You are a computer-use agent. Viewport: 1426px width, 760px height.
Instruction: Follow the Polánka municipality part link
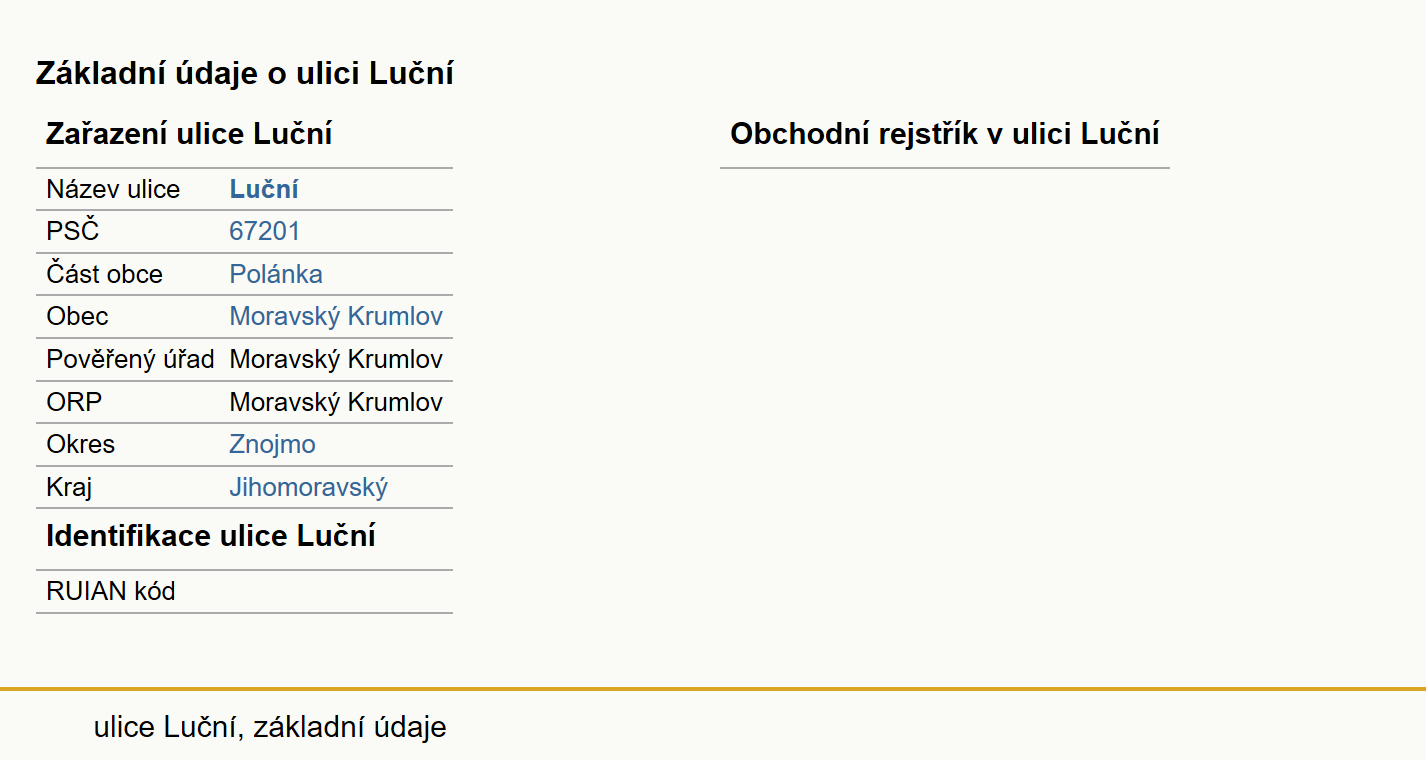pos(276,274)
